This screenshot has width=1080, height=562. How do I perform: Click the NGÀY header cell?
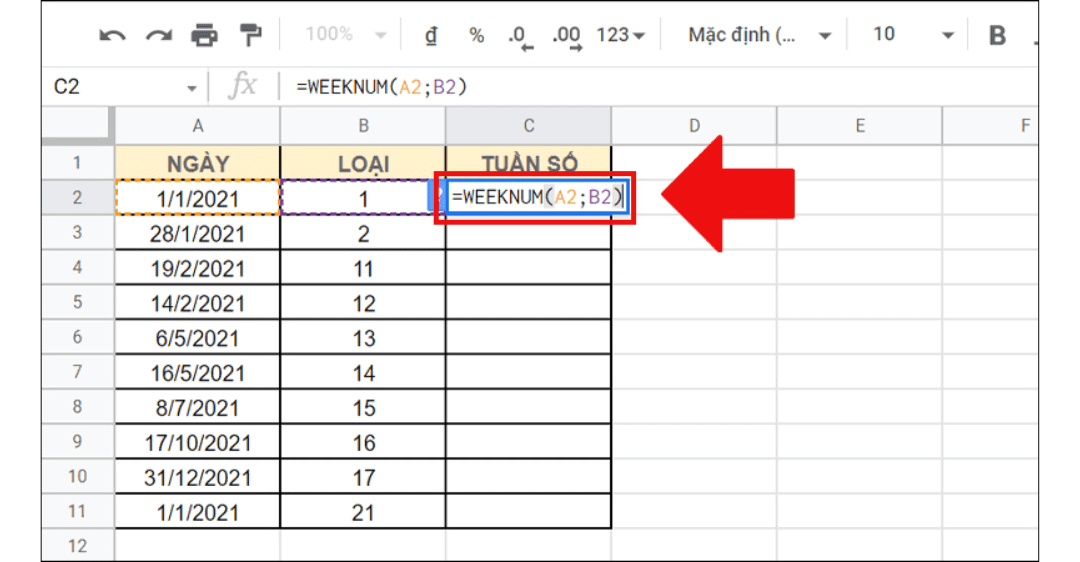tap(198, 163)
